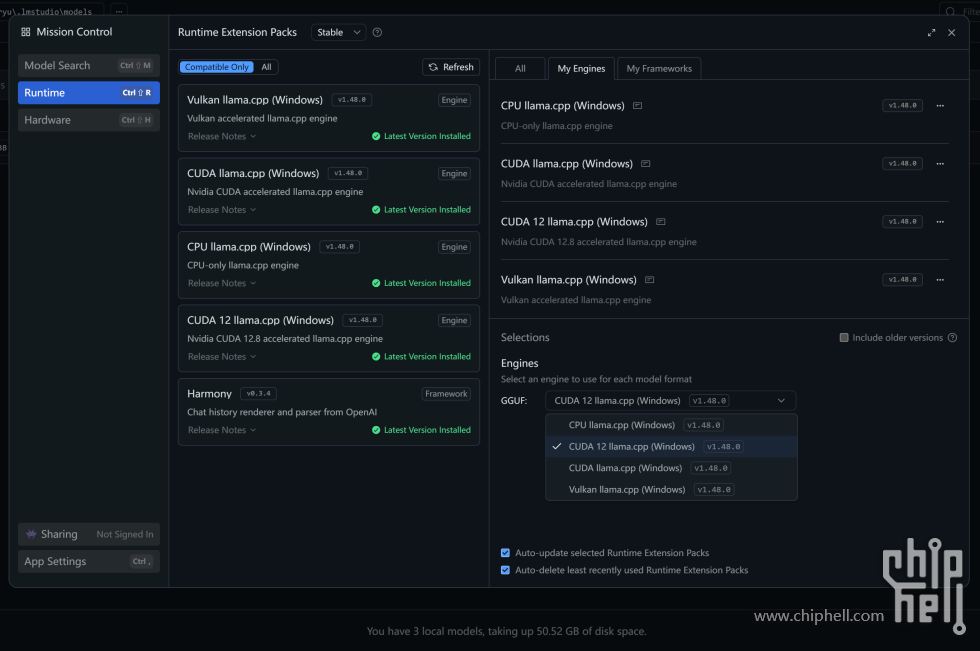Click the Refresh button

pyautogui.click(x=451, y=67)
